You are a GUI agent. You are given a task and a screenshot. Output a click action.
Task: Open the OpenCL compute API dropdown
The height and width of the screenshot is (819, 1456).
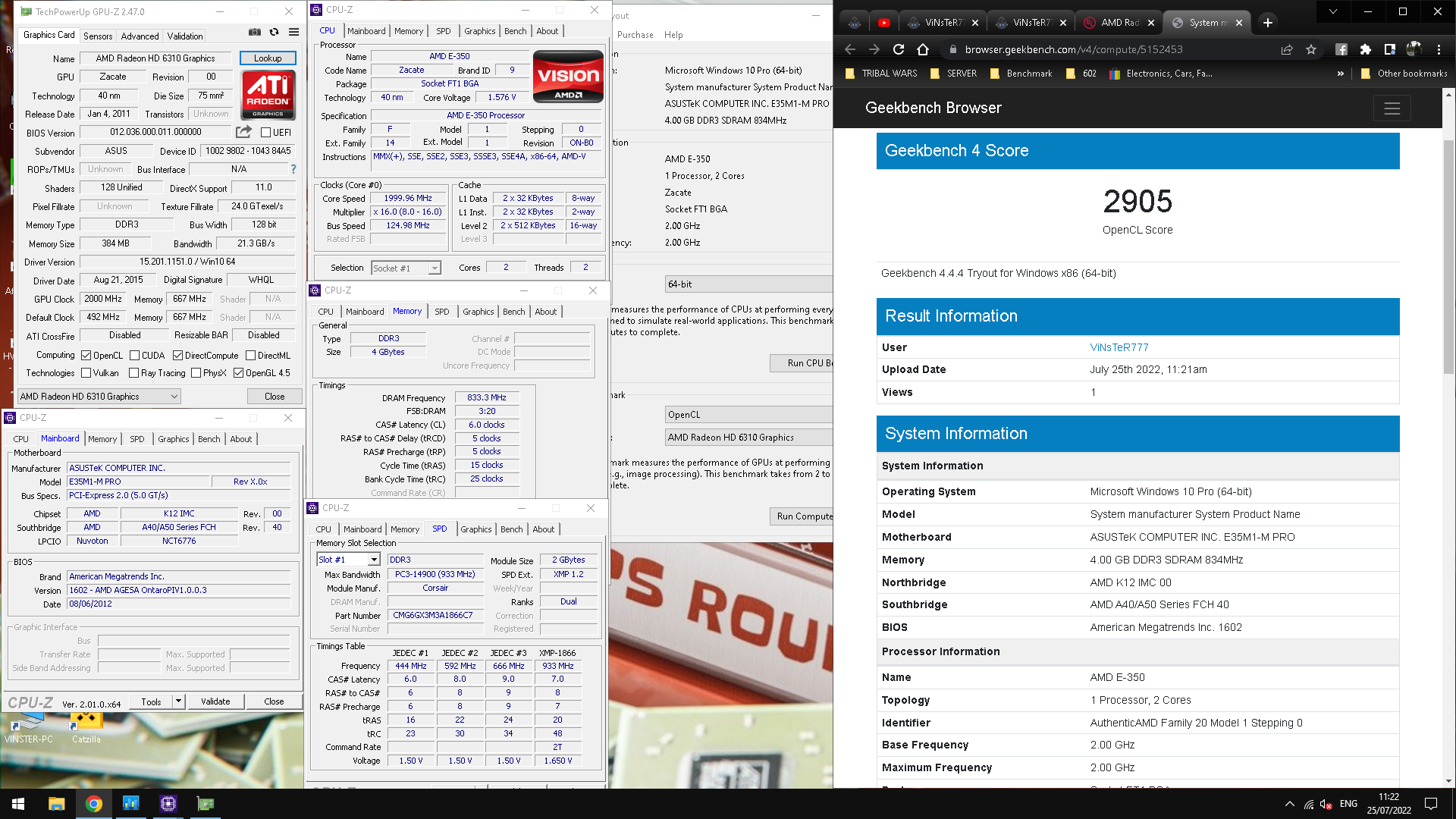point(748,415)
